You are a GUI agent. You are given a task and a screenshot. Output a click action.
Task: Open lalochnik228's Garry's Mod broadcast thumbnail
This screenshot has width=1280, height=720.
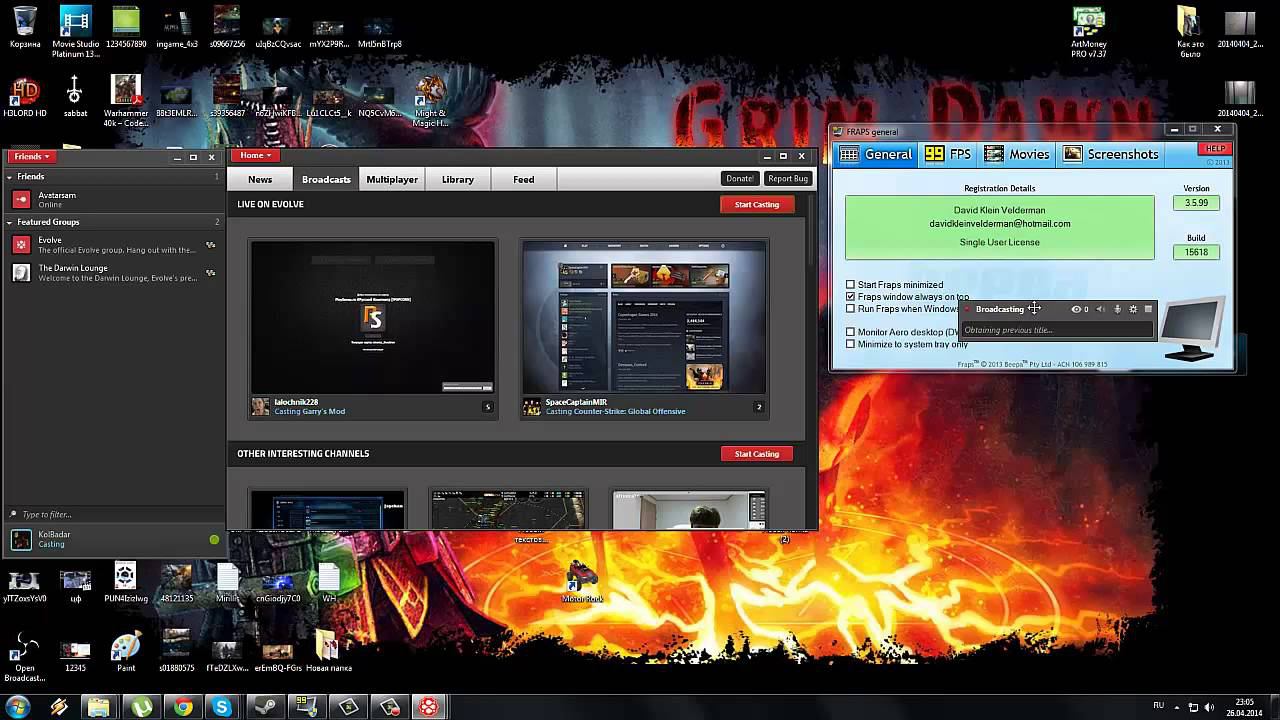pyautogui.click(x=373, y=318)
